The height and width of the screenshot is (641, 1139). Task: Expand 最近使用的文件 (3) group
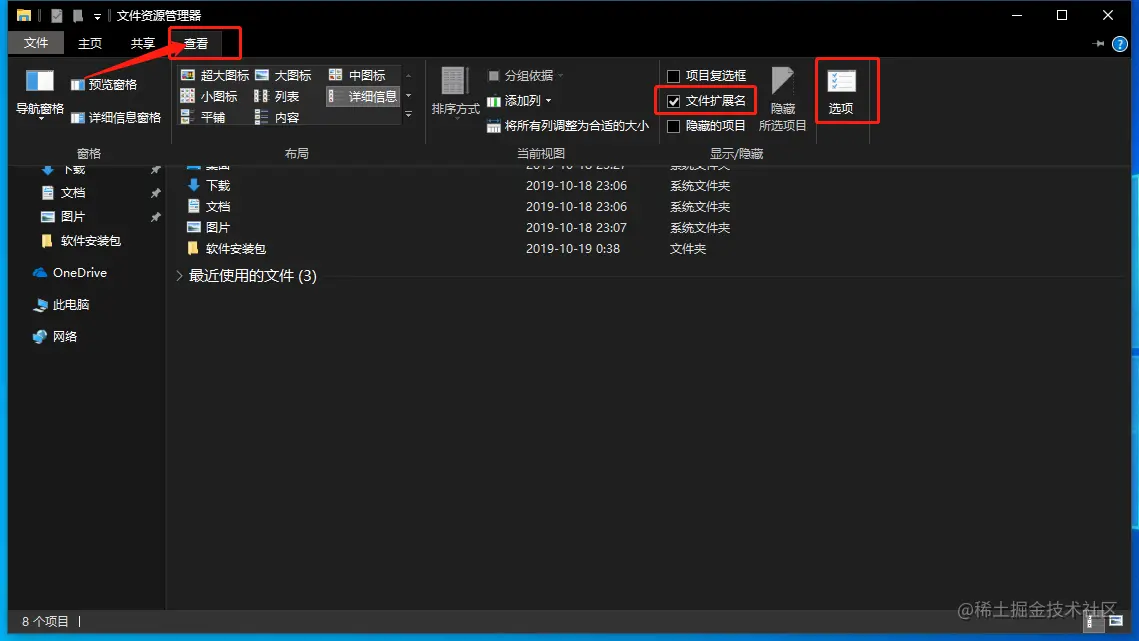tap(179, 276)
